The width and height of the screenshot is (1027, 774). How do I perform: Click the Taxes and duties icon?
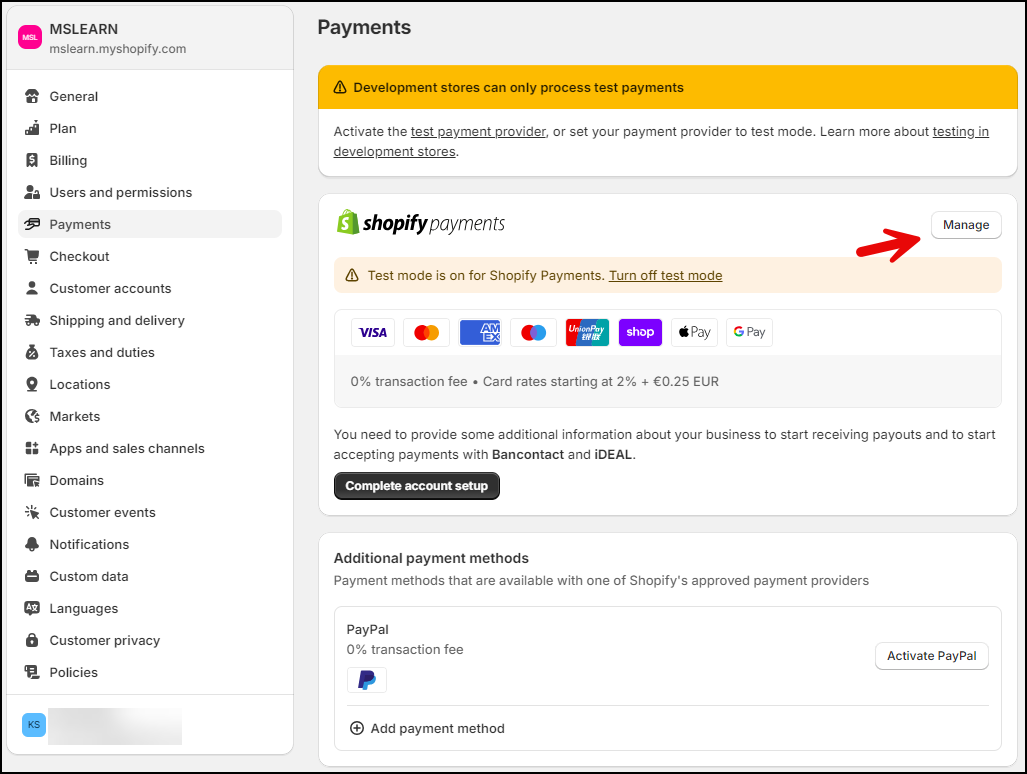31,352
